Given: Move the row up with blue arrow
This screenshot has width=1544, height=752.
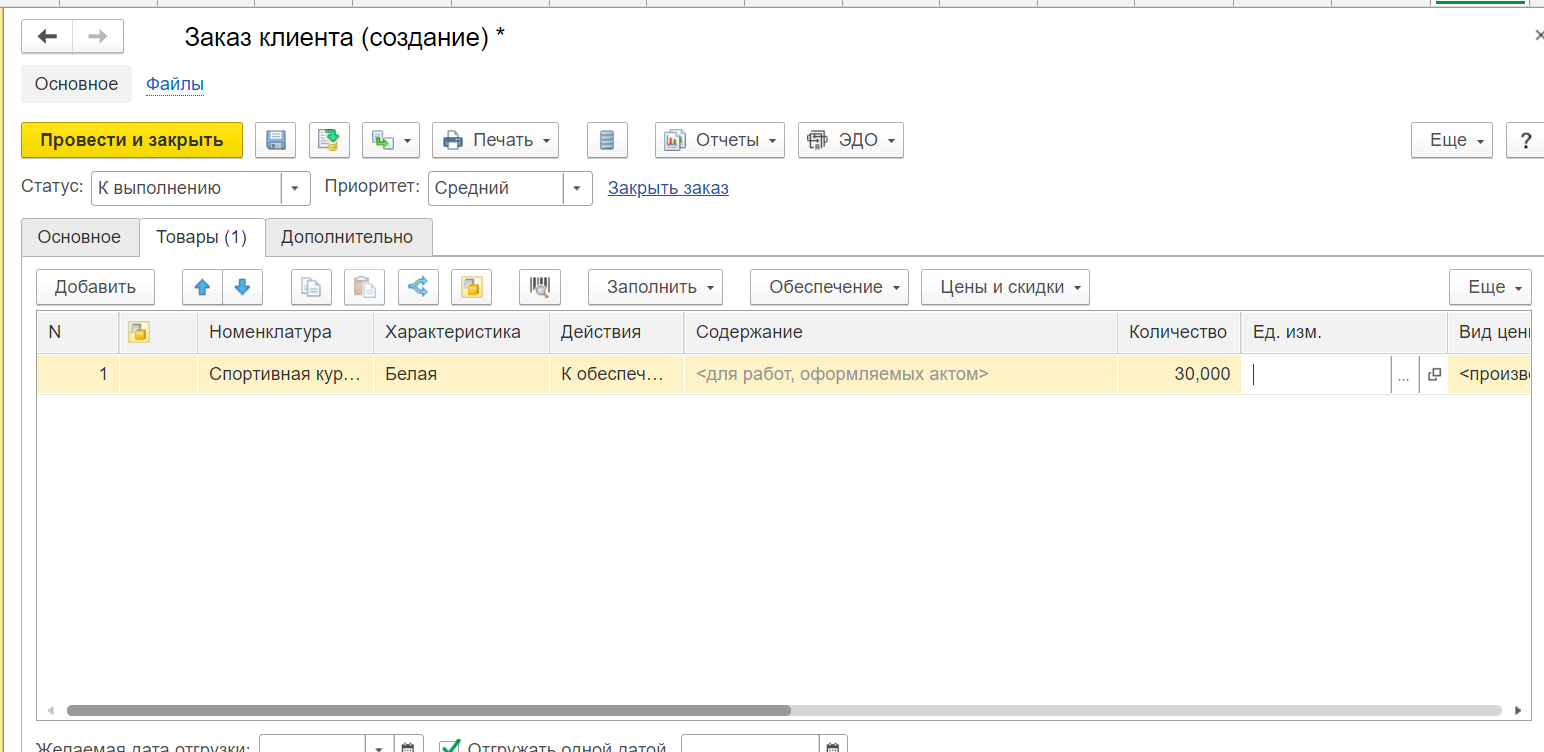Looking at the screenshot, I should pos(202,287).
